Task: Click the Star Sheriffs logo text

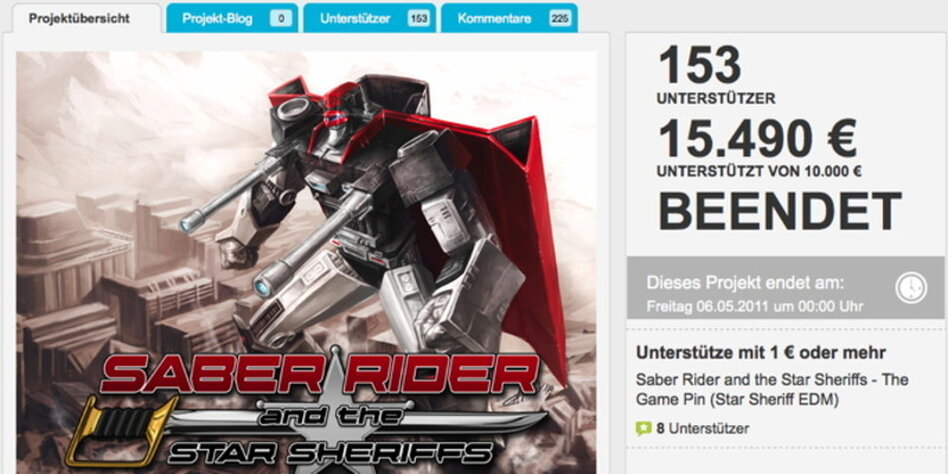Action: [x=330, y=452]
